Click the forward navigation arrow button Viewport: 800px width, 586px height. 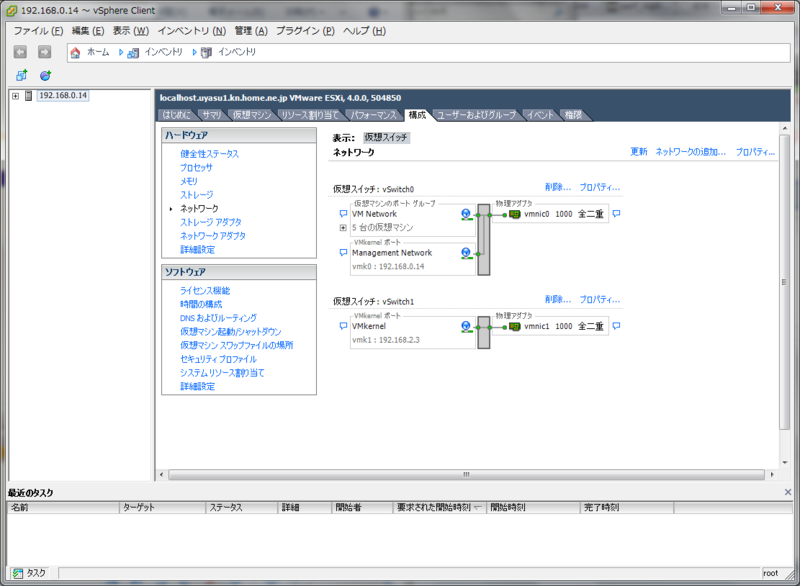click(x=44, y=52)
